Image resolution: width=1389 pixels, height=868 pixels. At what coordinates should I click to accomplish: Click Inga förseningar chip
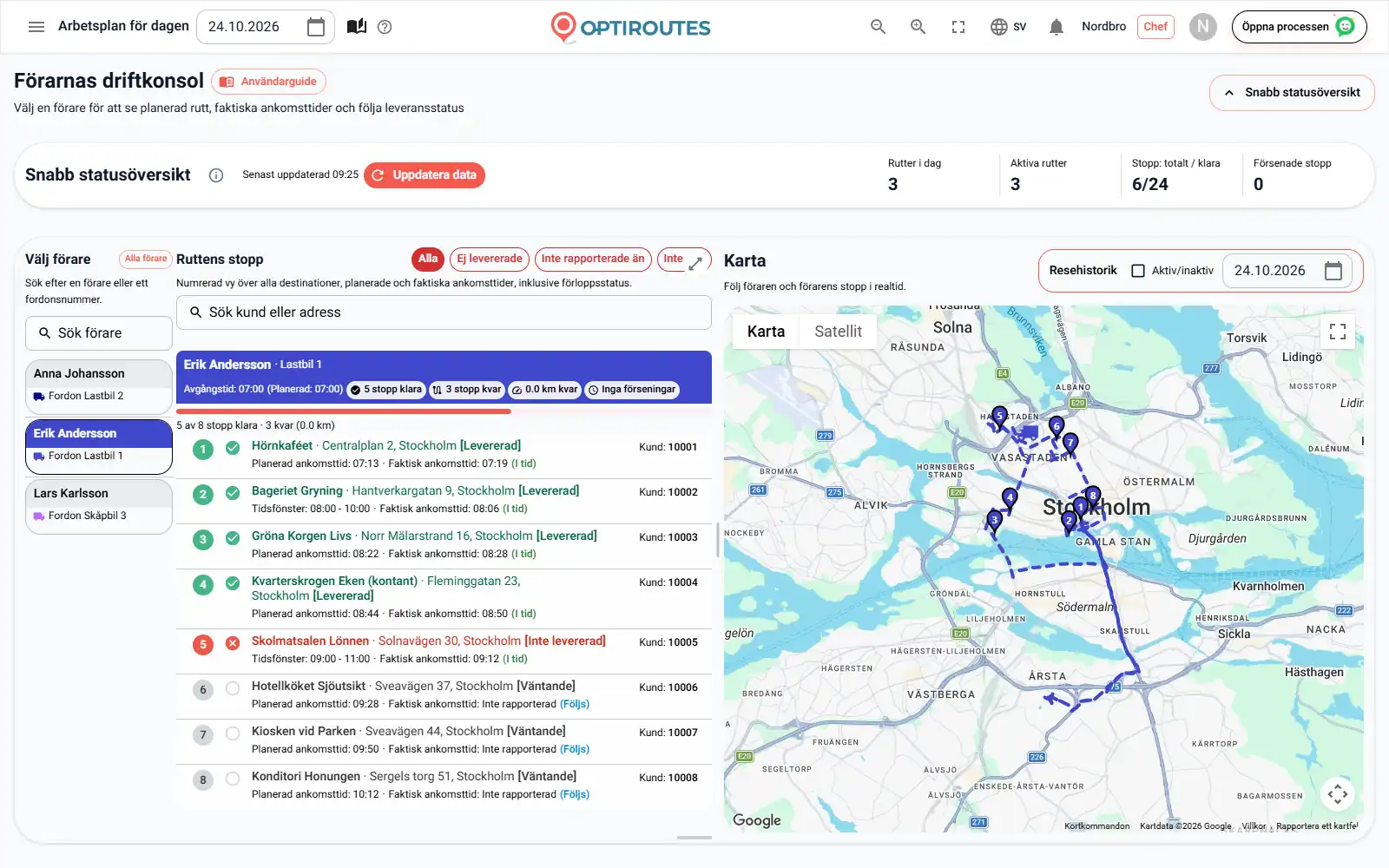pos(632,390)
